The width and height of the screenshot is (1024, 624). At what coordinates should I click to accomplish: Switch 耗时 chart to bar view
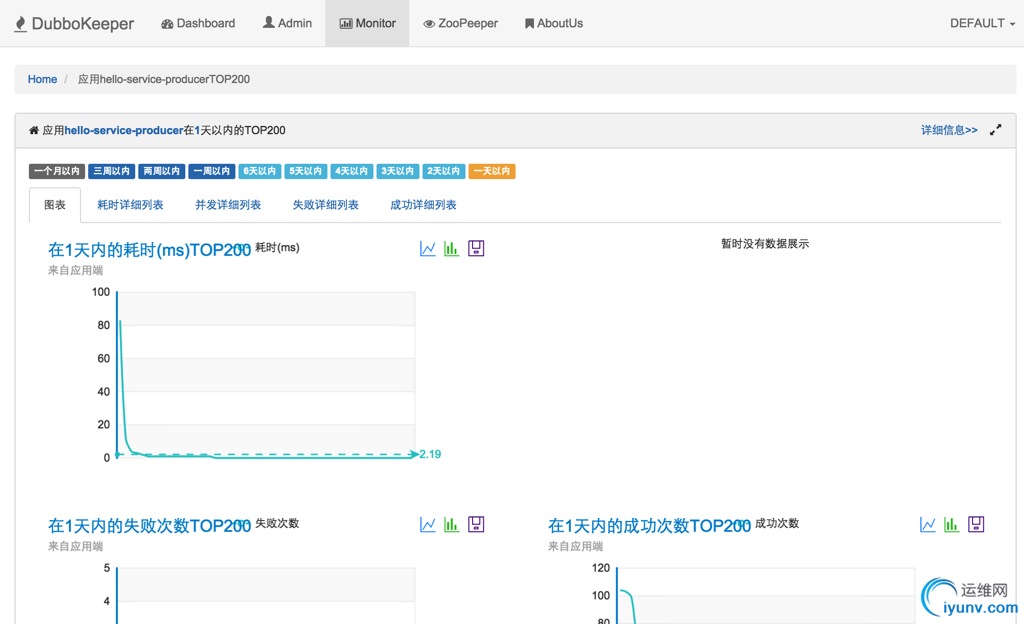tap(451, 249)
